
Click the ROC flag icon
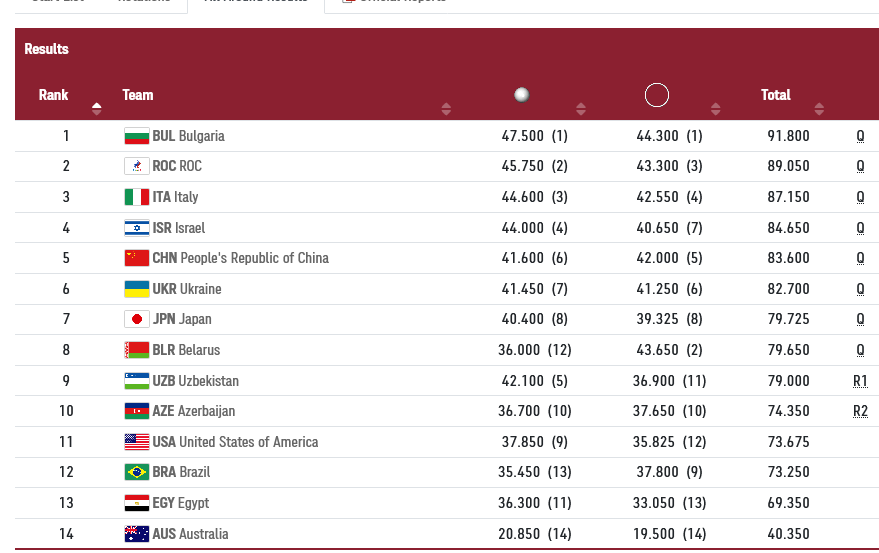(x=137, y=166)
